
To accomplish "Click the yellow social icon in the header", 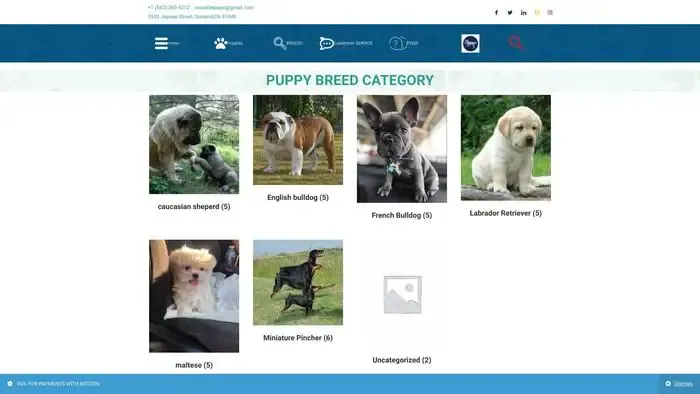I will point(537,12).
